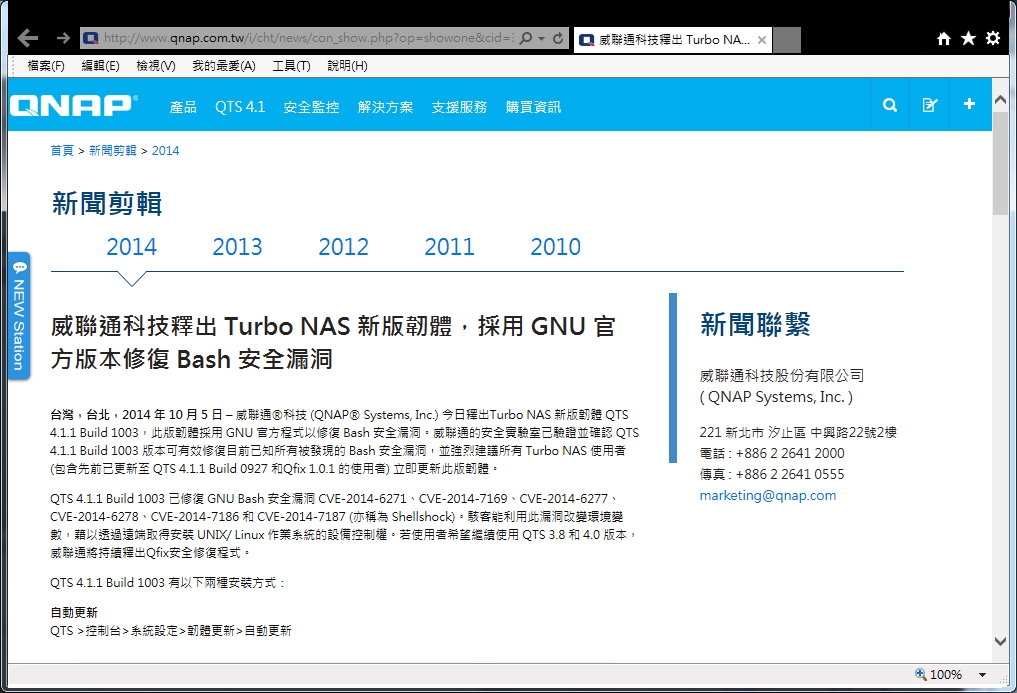Select the 2014 news year tab
Screen dimensions: 1017x693
[x=132, y=247]
